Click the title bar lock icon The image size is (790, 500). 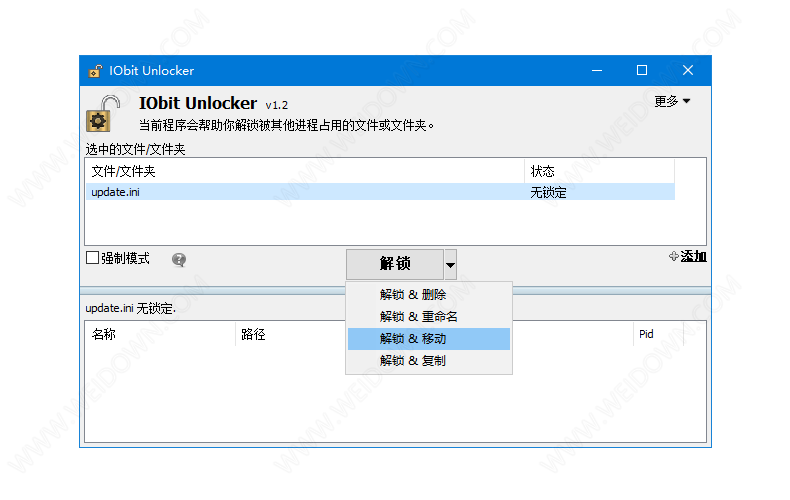[95, 71]
